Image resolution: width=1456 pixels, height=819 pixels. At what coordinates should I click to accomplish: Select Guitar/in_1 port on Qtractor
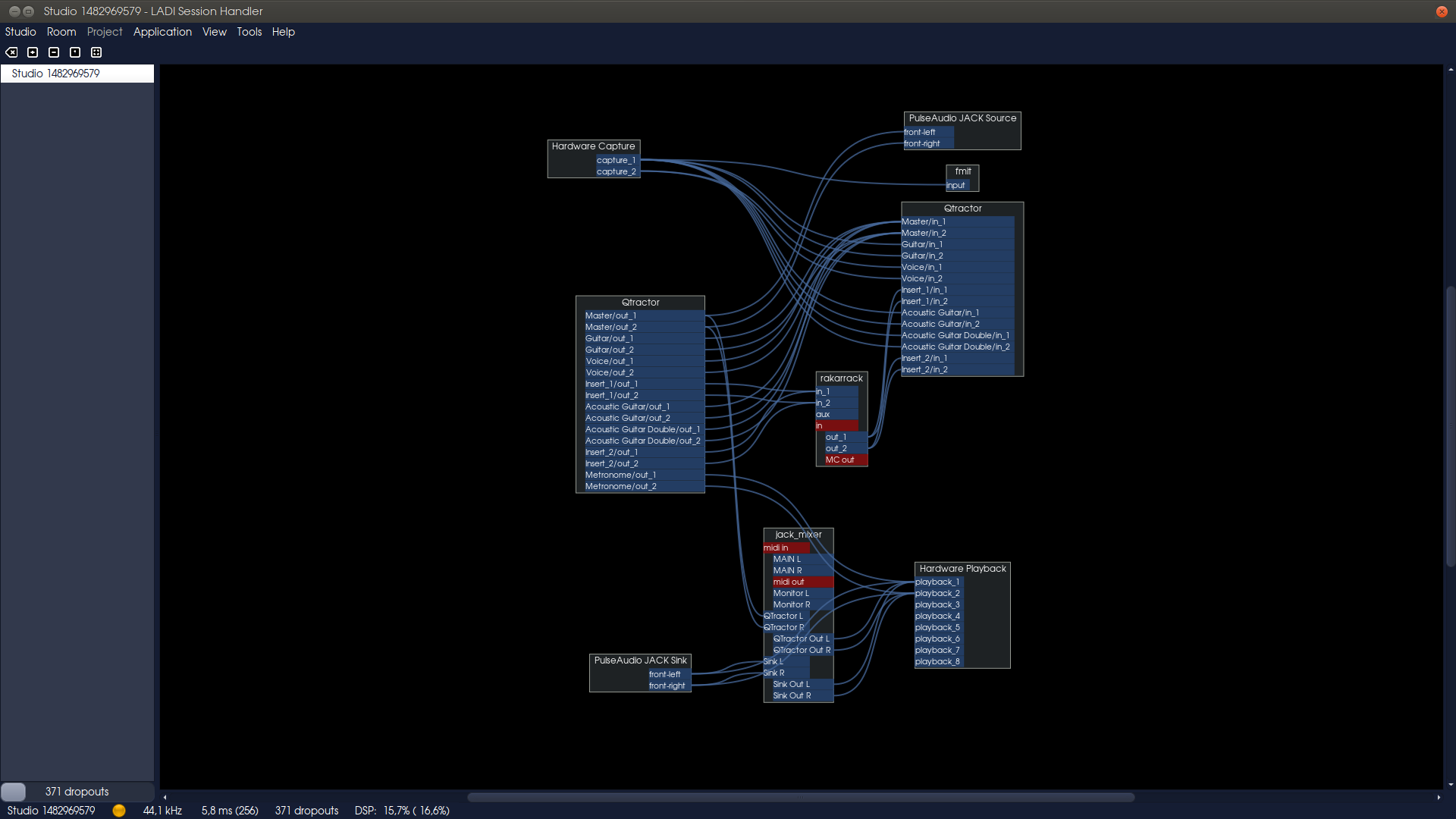[958, 244]
